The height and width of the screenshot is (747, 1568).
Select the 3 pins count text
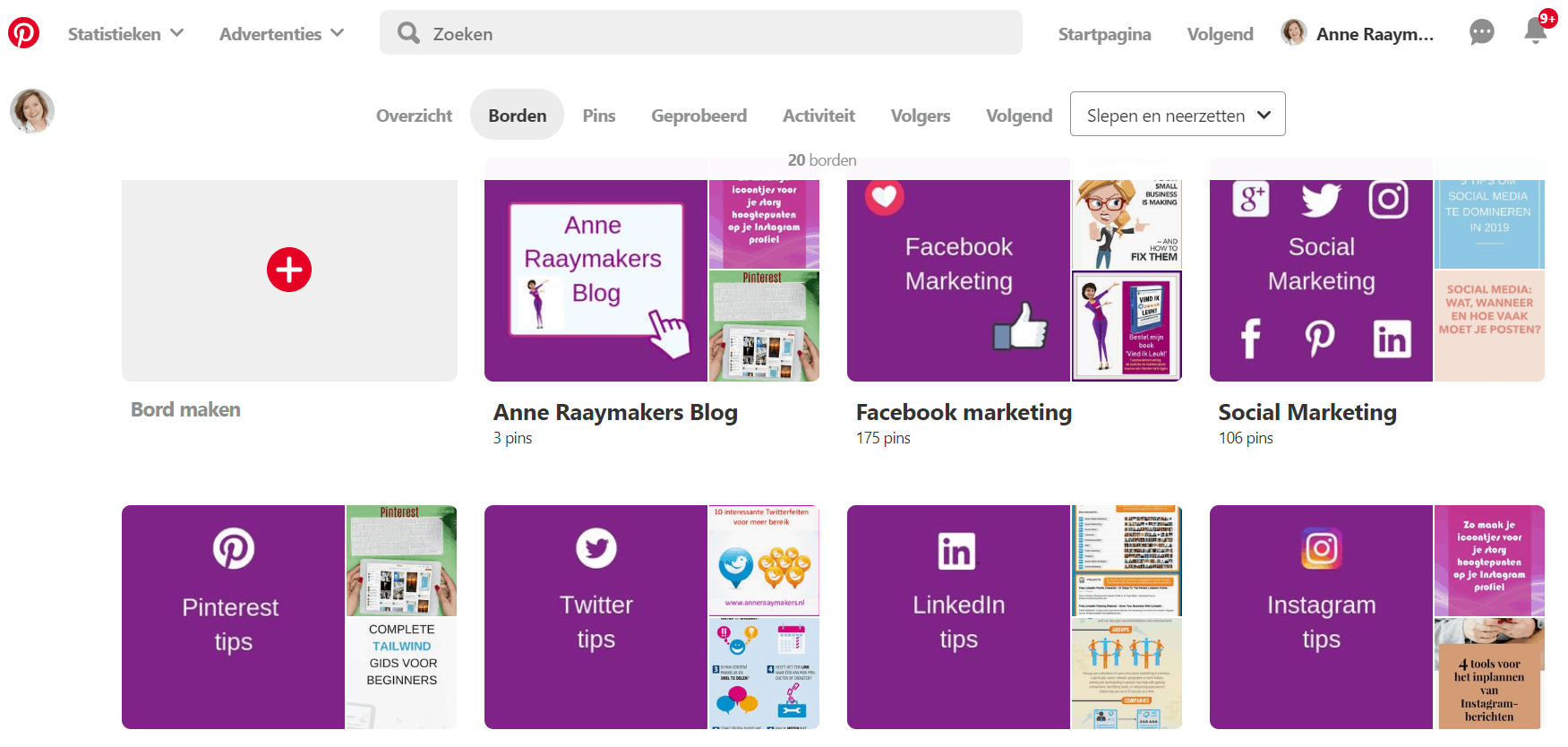coord(512,438)
